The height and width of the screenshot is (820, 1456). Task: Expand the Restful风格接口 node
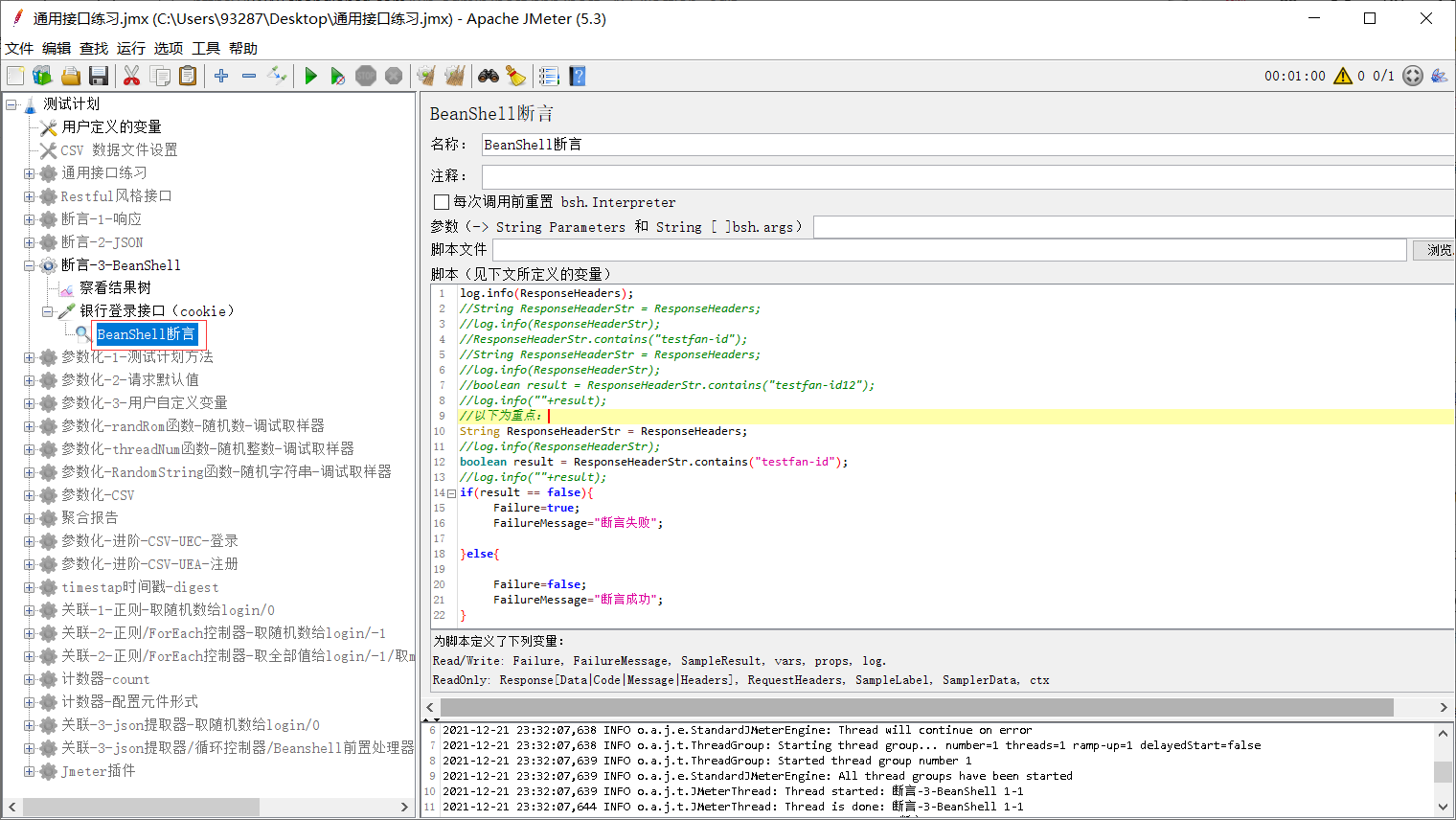coord(29,196)
